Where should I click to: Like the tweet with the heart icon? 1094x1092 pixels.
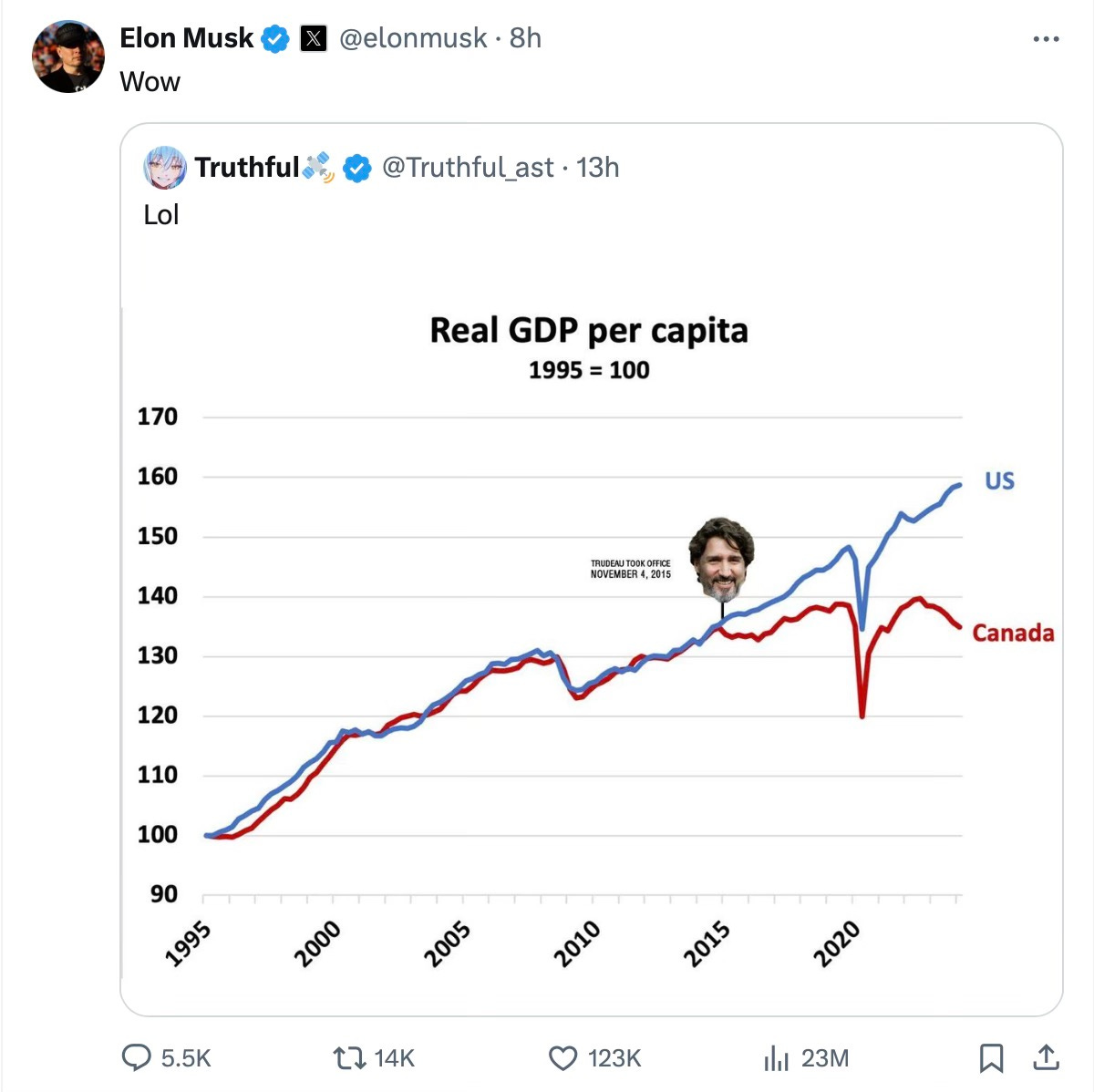pyautogui.click(x=562, y=1058)
